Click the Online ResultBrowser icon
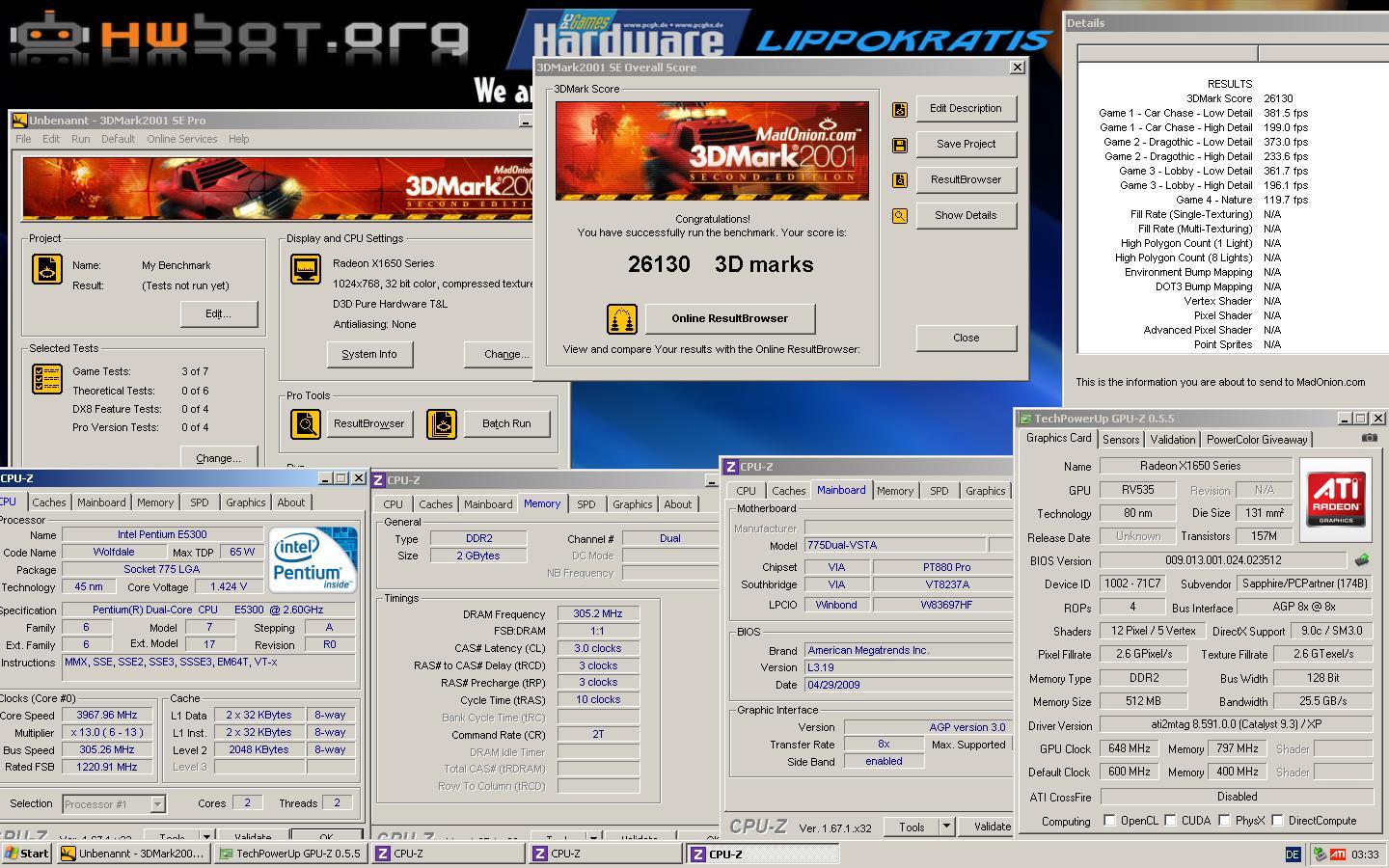 (622, 318)
